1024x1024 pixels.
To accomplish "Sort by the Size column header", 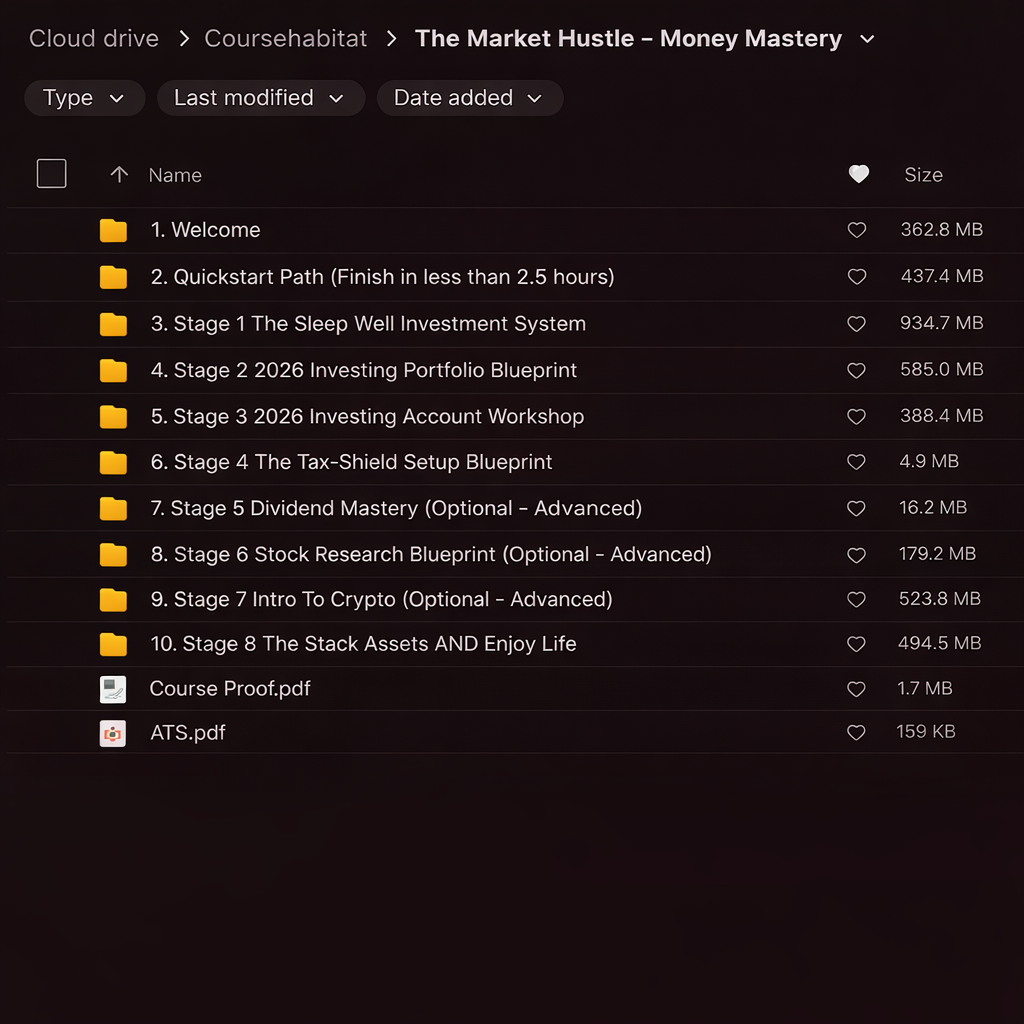I will click(x=923, y=175).
